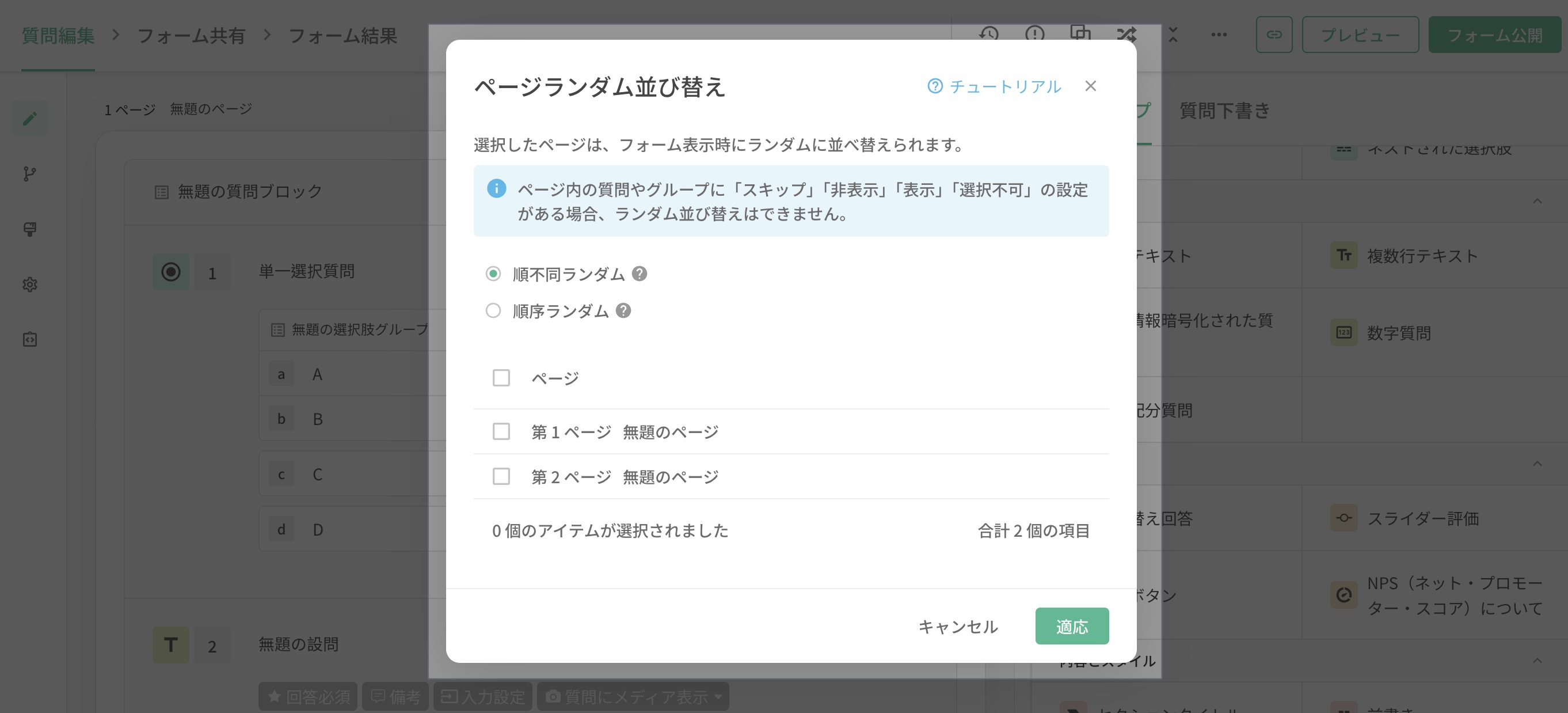This screenshot has width=1568, height=713.
Task: Switch to フォーム共有 tab
Action: (x=191, y=35)
